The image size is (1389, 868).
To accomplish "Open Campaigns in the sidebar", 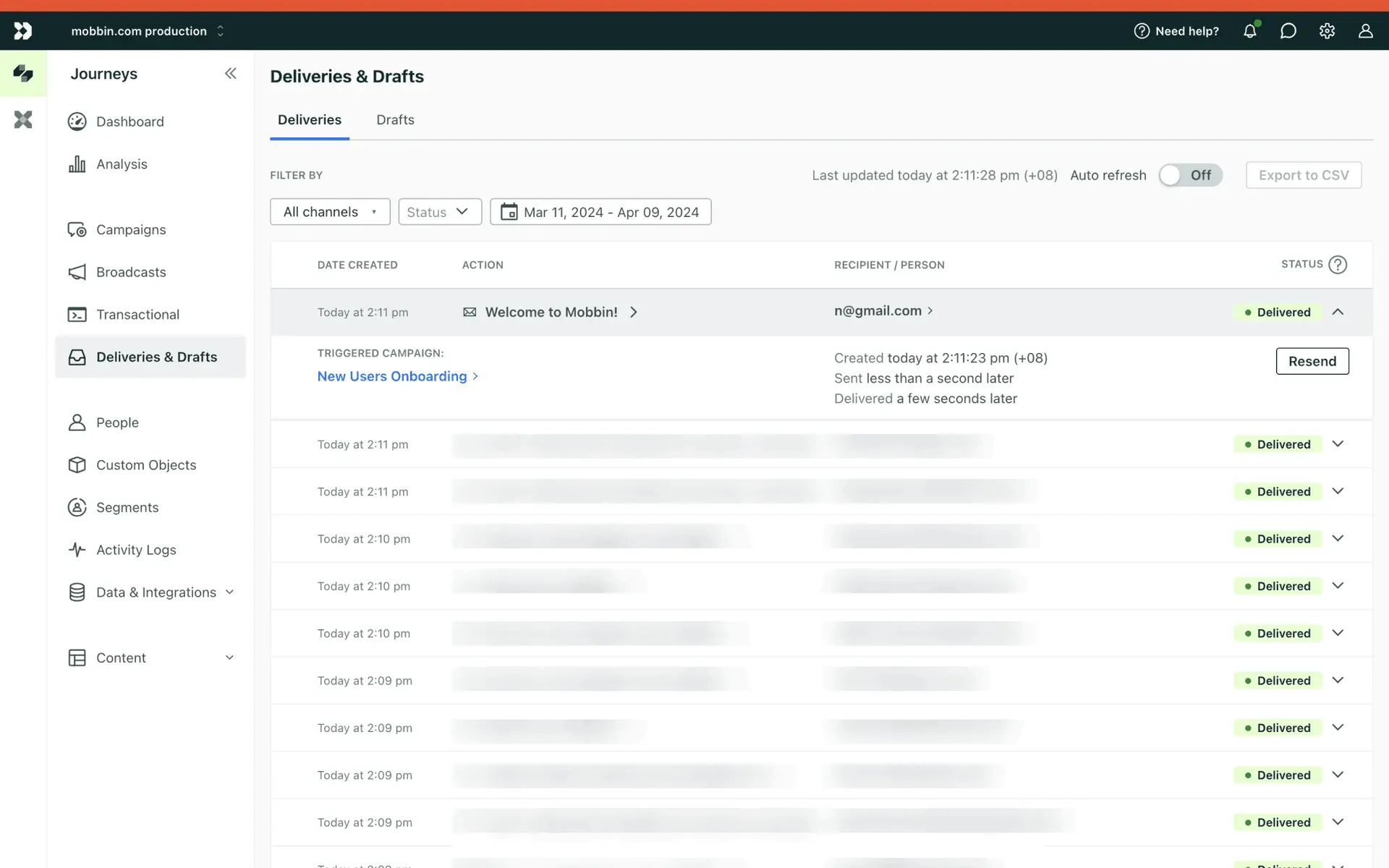I will point(131,229).
